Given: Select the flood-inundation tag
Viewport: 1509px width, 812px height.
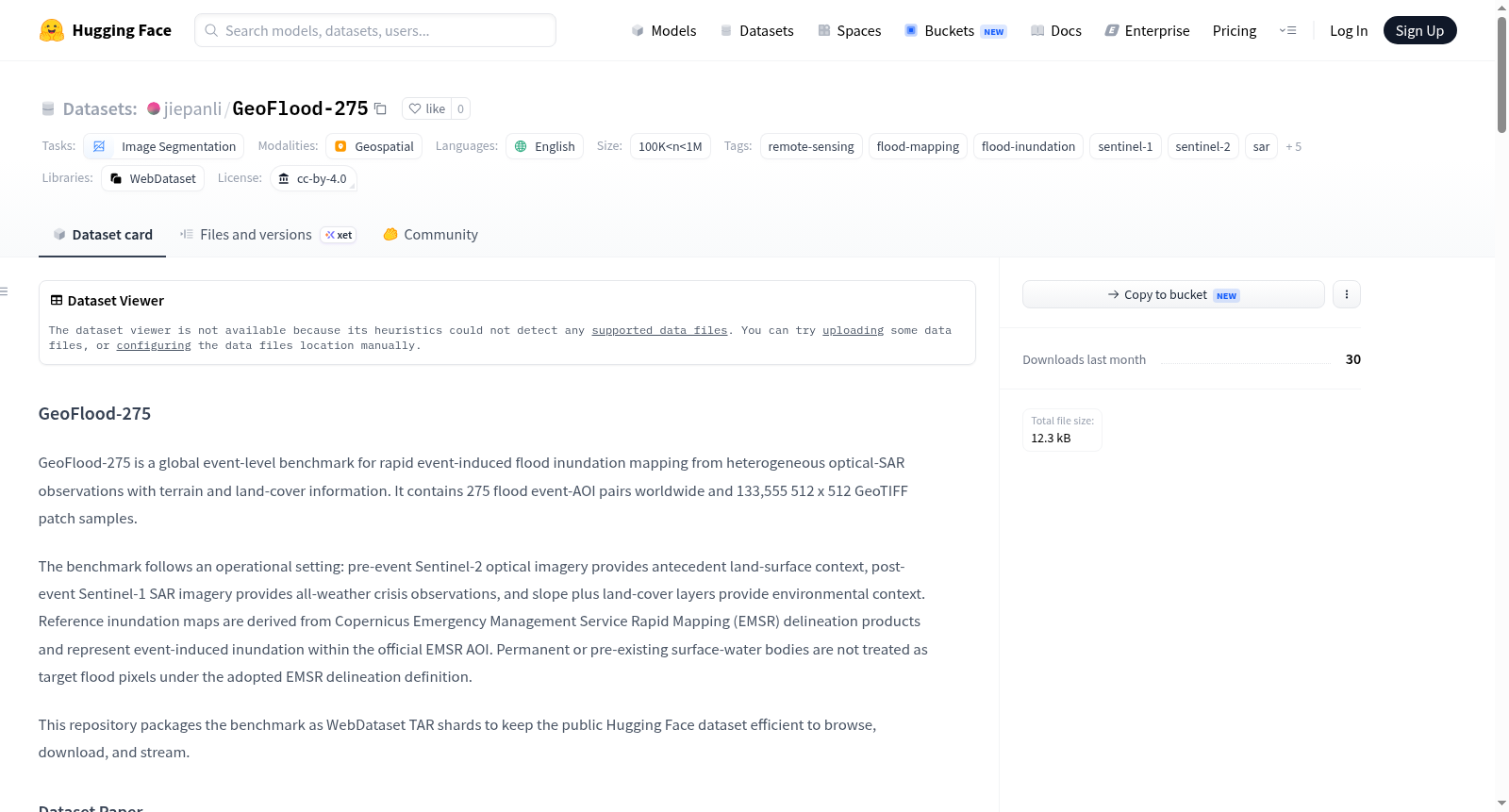Looking at the screenshot, I should (x=1028, y=146).
